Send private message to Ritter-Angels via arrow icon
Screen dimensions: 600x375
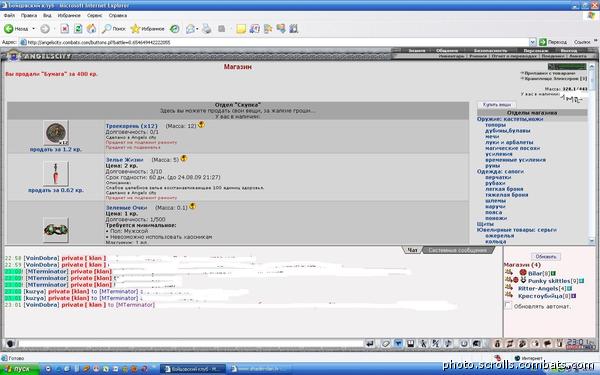point(509,287)
